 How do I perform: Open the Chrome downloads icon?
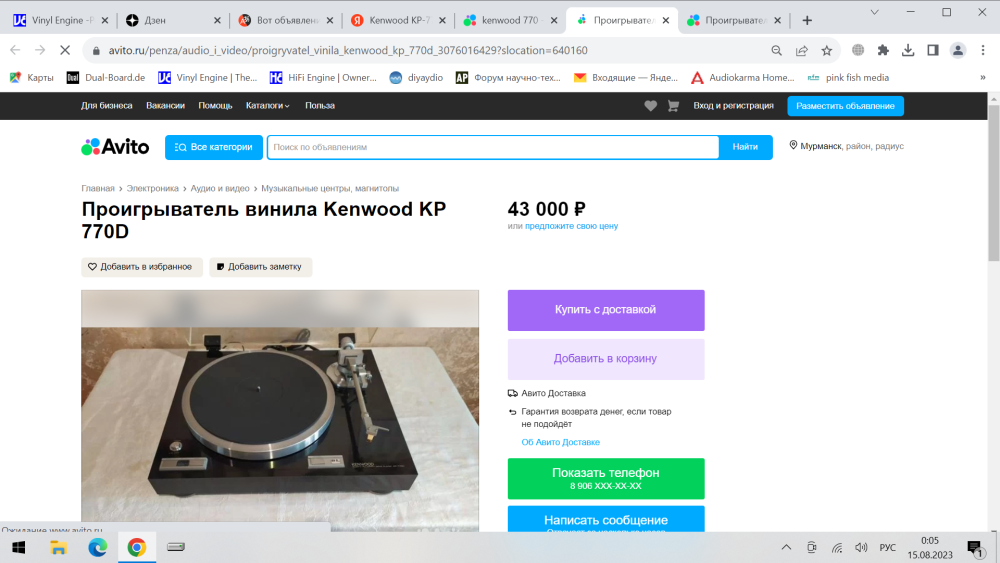pyautogui.click(x=908, y=50)
